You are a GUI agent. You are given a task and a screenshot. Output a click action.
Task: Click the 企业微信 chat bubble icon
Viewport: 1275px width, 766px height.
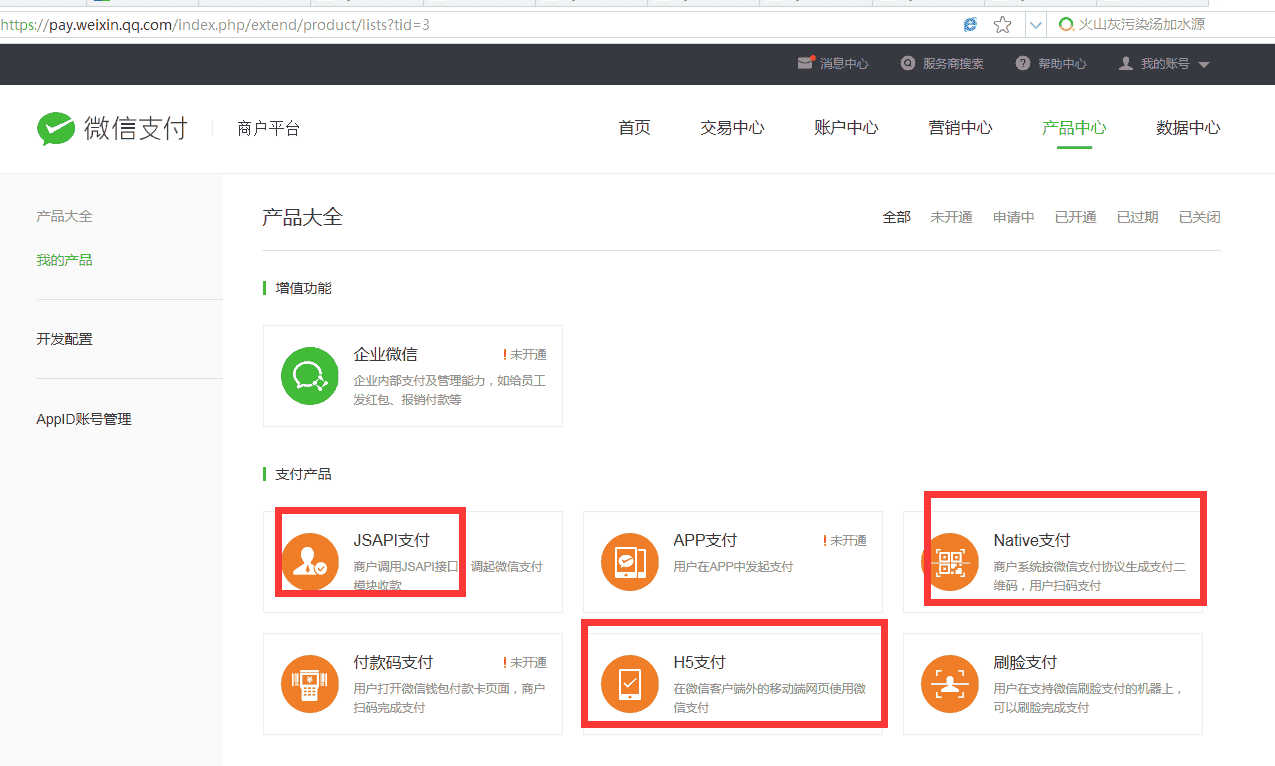(309, 376)
